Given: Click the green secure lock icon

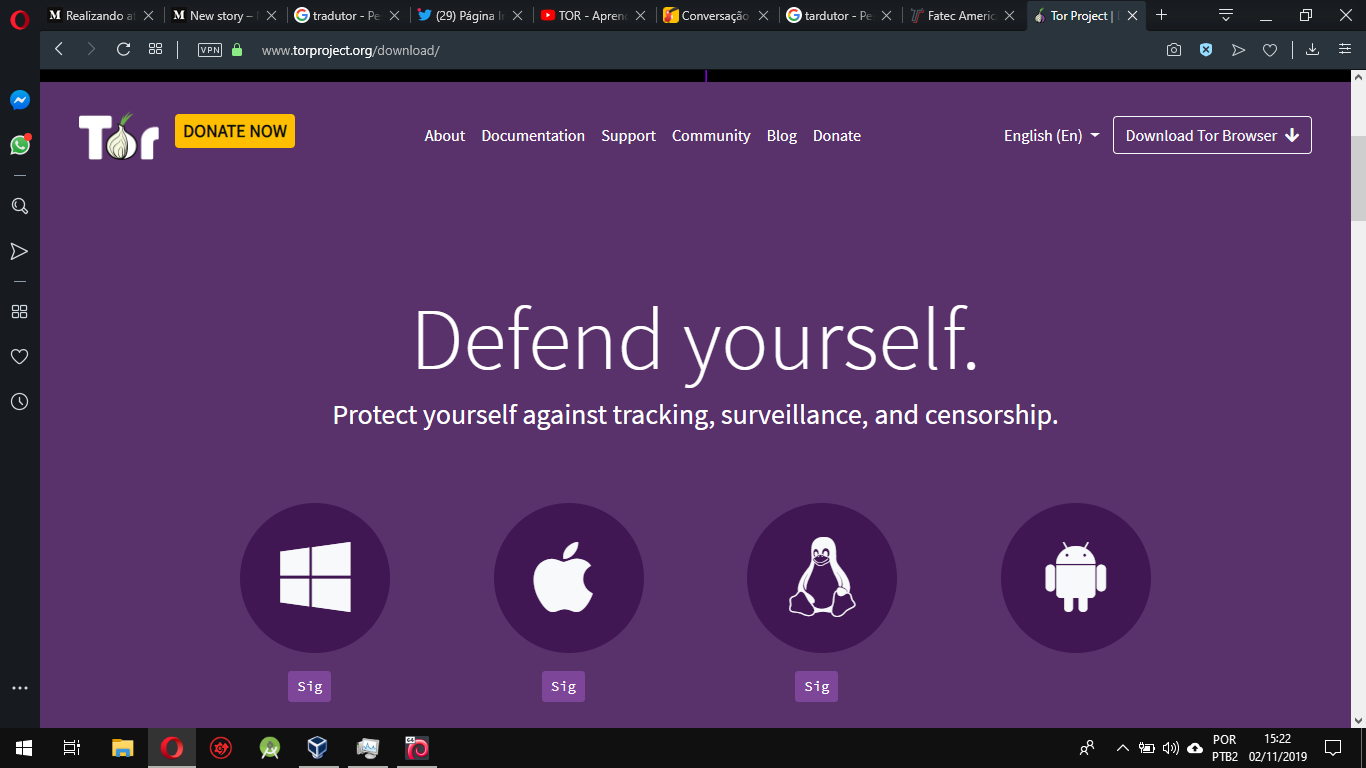Looking at the screenshot, I should (x=237, y=49).
